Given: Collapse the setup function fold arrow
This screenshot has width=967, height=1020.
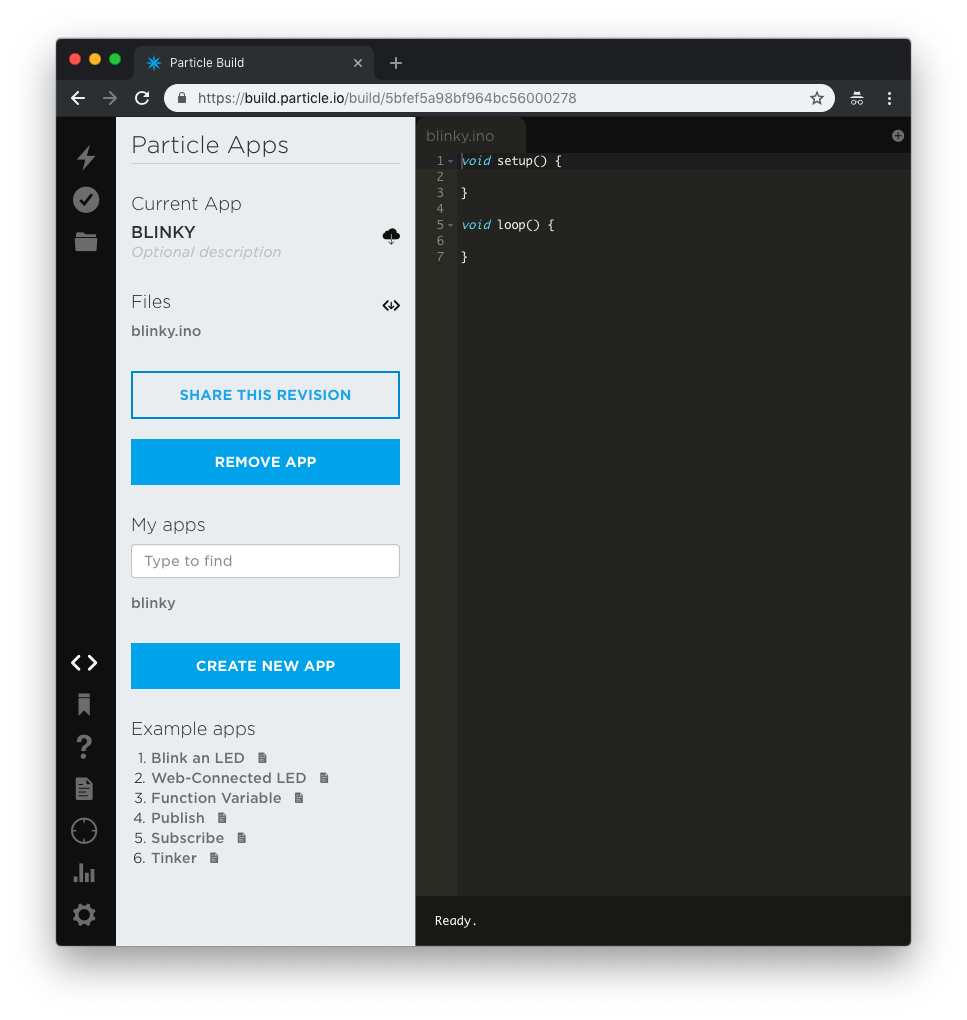Looking at the screenshot, I should [451, 161].
